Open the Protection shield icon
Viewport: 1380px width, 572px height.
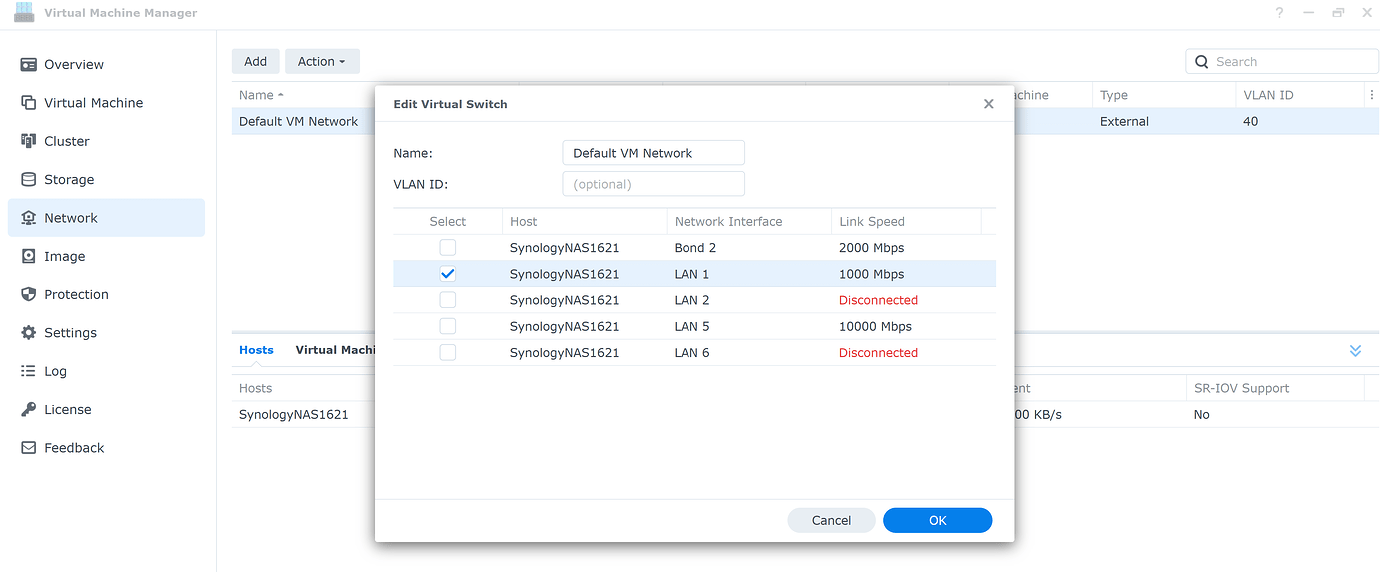point(28,294)
